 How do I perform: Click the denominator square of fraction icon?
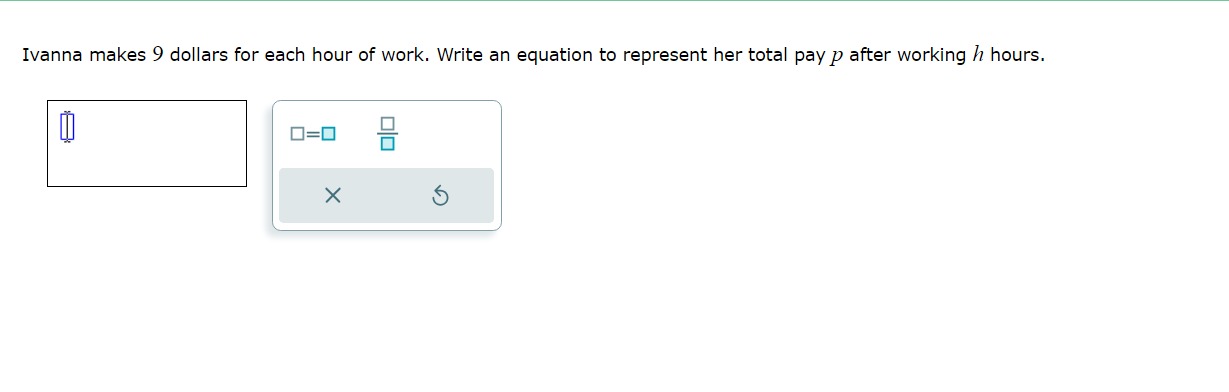387,144
